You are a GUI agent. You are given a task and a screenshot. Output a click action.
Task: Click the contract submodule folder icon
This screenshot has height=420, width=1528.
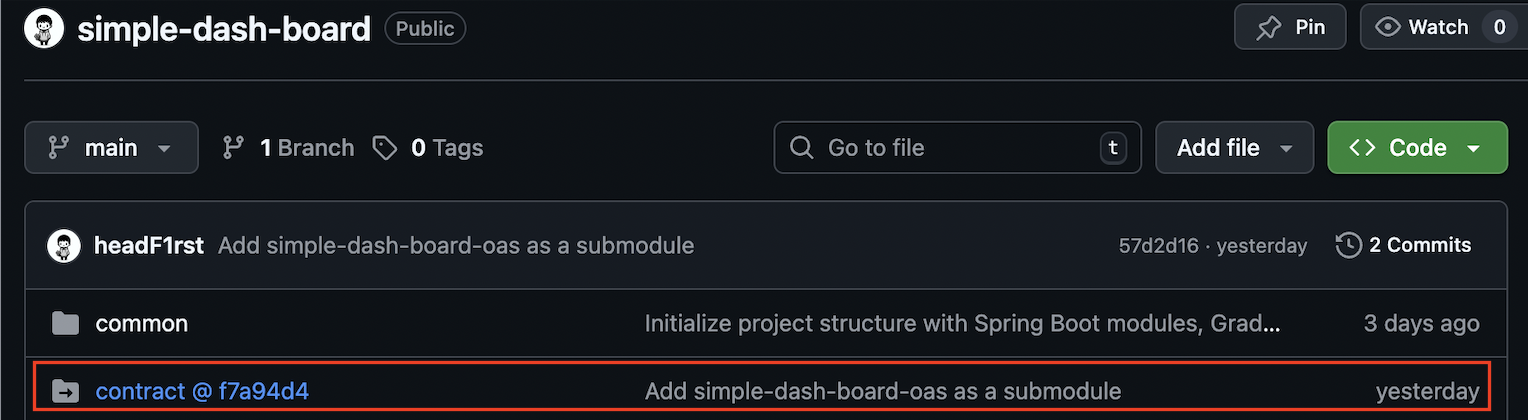click(65, 390)
